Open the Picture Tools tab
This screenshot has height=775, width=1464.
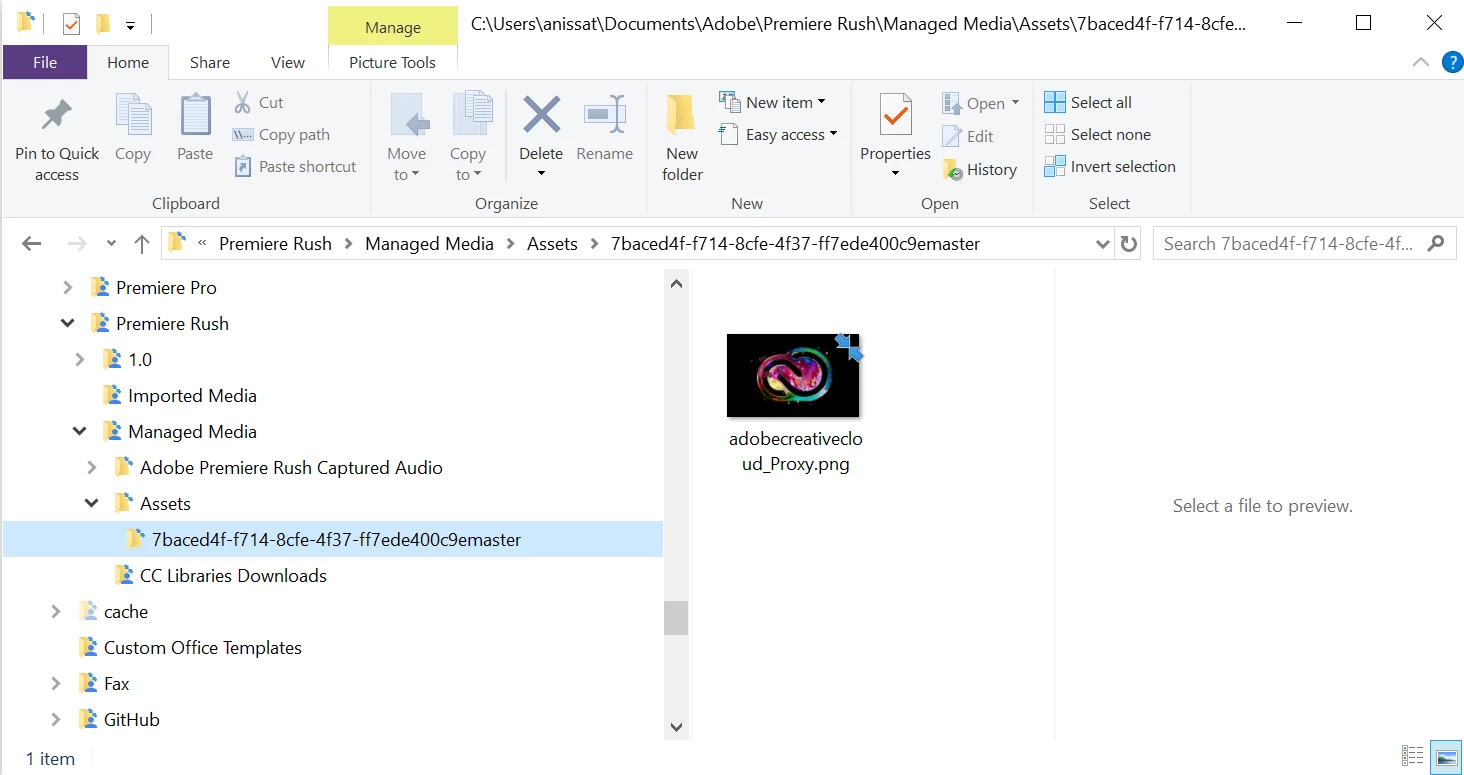point(392,62)
